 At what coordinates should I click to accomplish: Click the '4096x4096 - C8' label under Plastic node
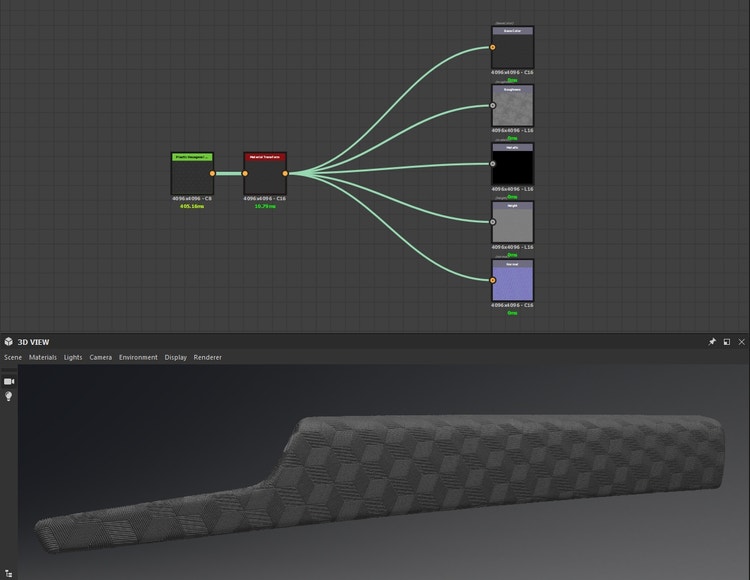point(192,198)
